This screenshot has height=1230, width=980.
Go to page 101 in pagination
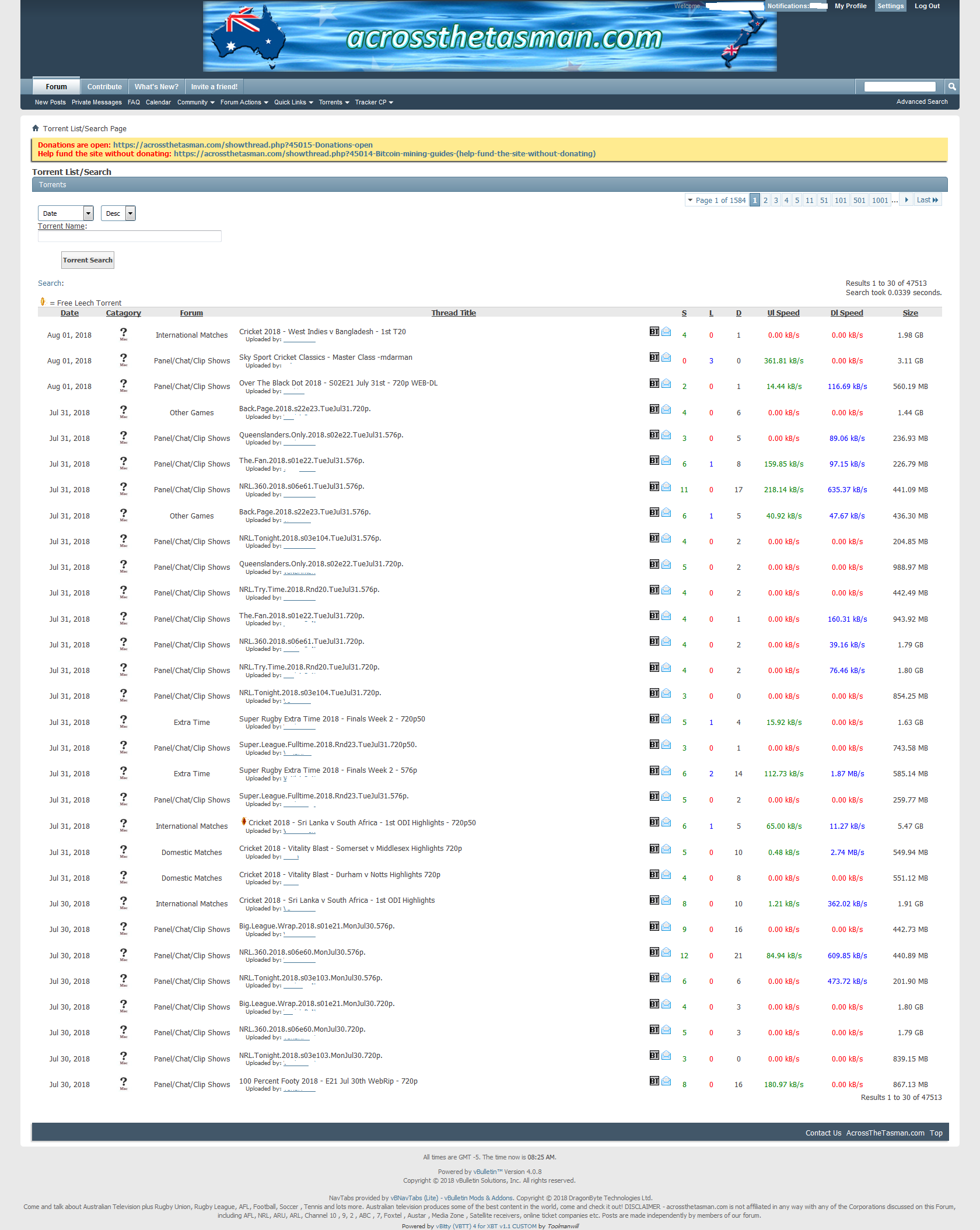coord(841,200)
